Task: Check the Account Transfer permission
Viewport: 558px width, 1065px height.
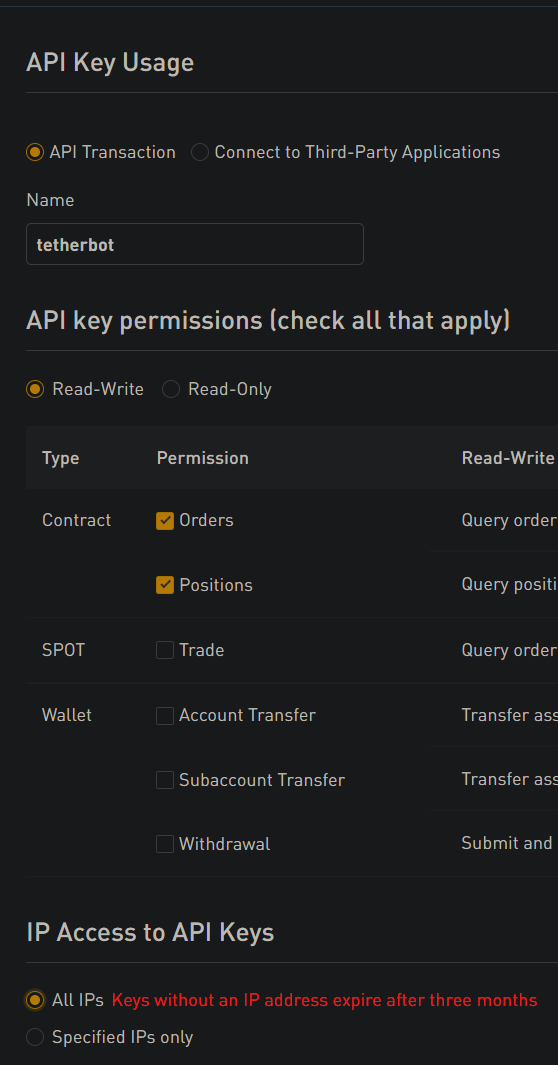Action: pyautogui.click(x=165, y=715)
